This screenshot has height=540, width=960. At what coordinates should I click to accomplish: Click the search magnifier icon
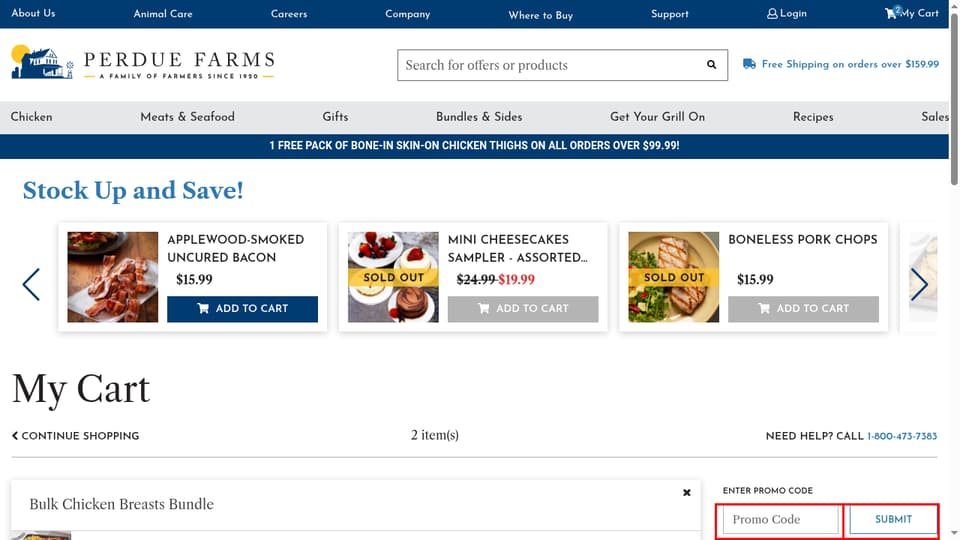point(711,64)
